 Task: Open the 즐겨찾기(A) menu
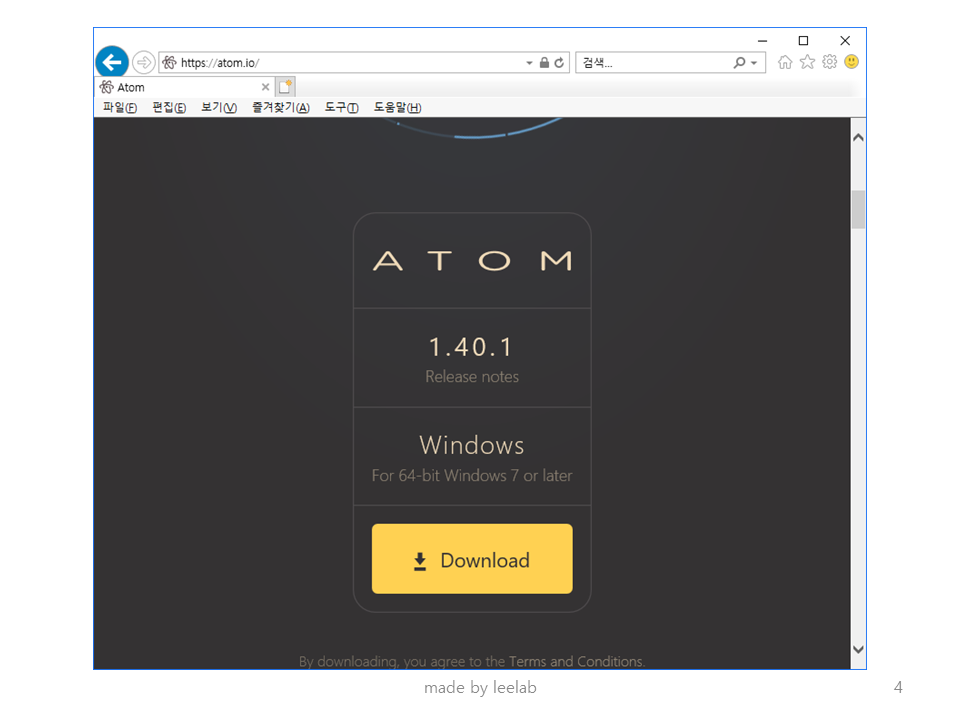[280, 107]
